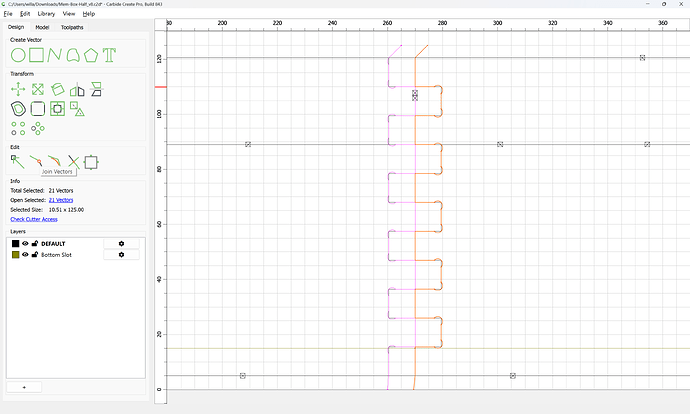This screenshot has height=414, width=690.
Task: Open settings gear for Bottom Slot layer
Action: coord(121,255)
